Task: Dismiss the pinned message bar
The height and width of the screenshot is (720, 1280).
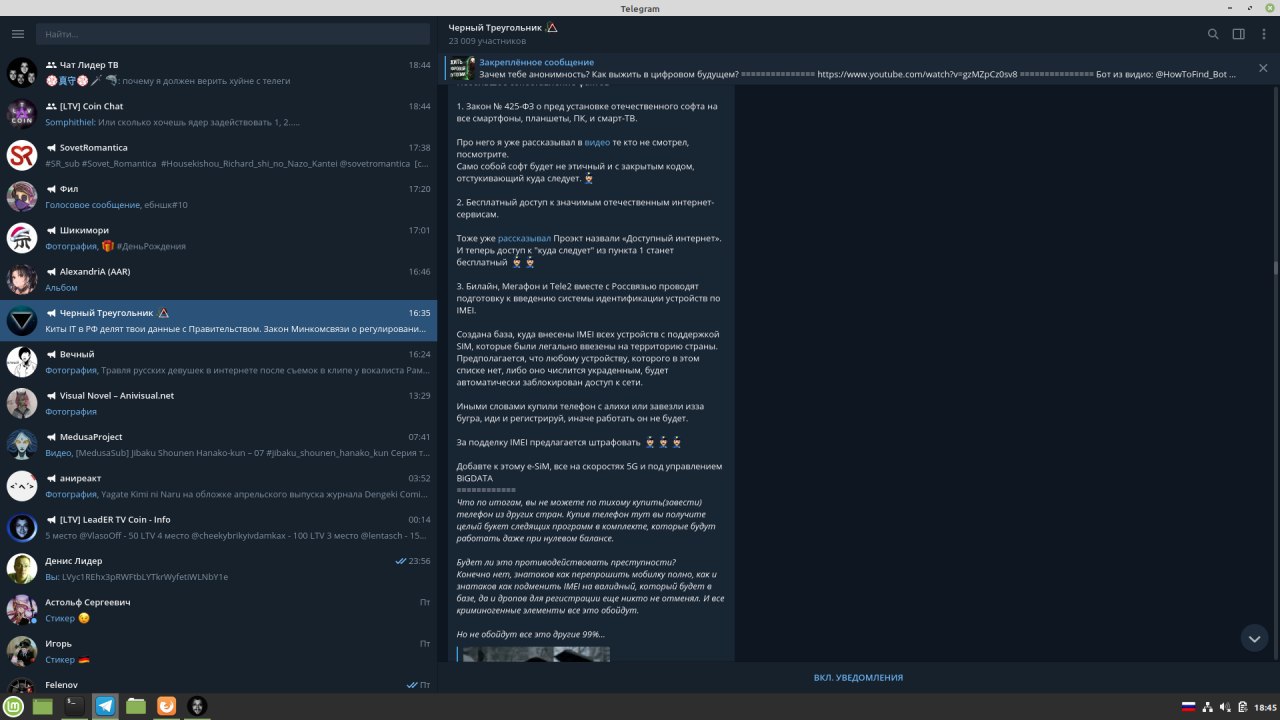Action: point(1263,68)
